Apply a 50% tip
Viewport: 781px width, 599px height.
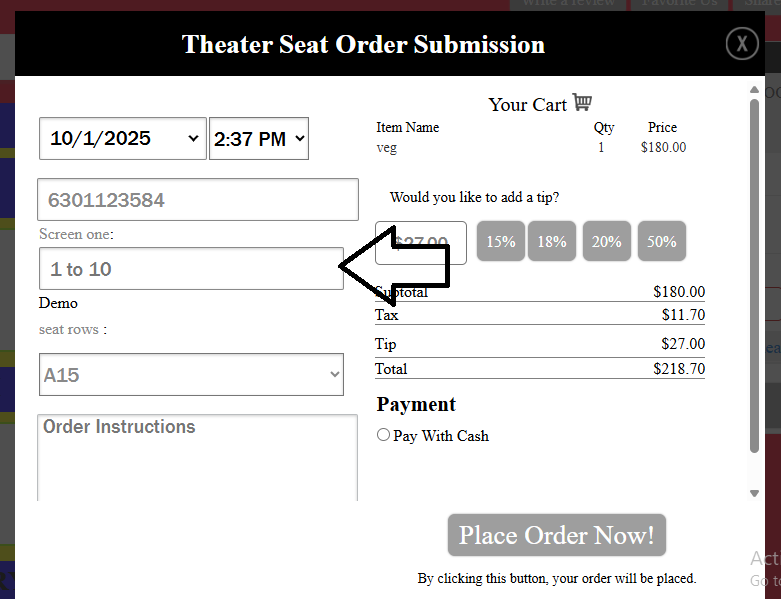pos(661,241)
